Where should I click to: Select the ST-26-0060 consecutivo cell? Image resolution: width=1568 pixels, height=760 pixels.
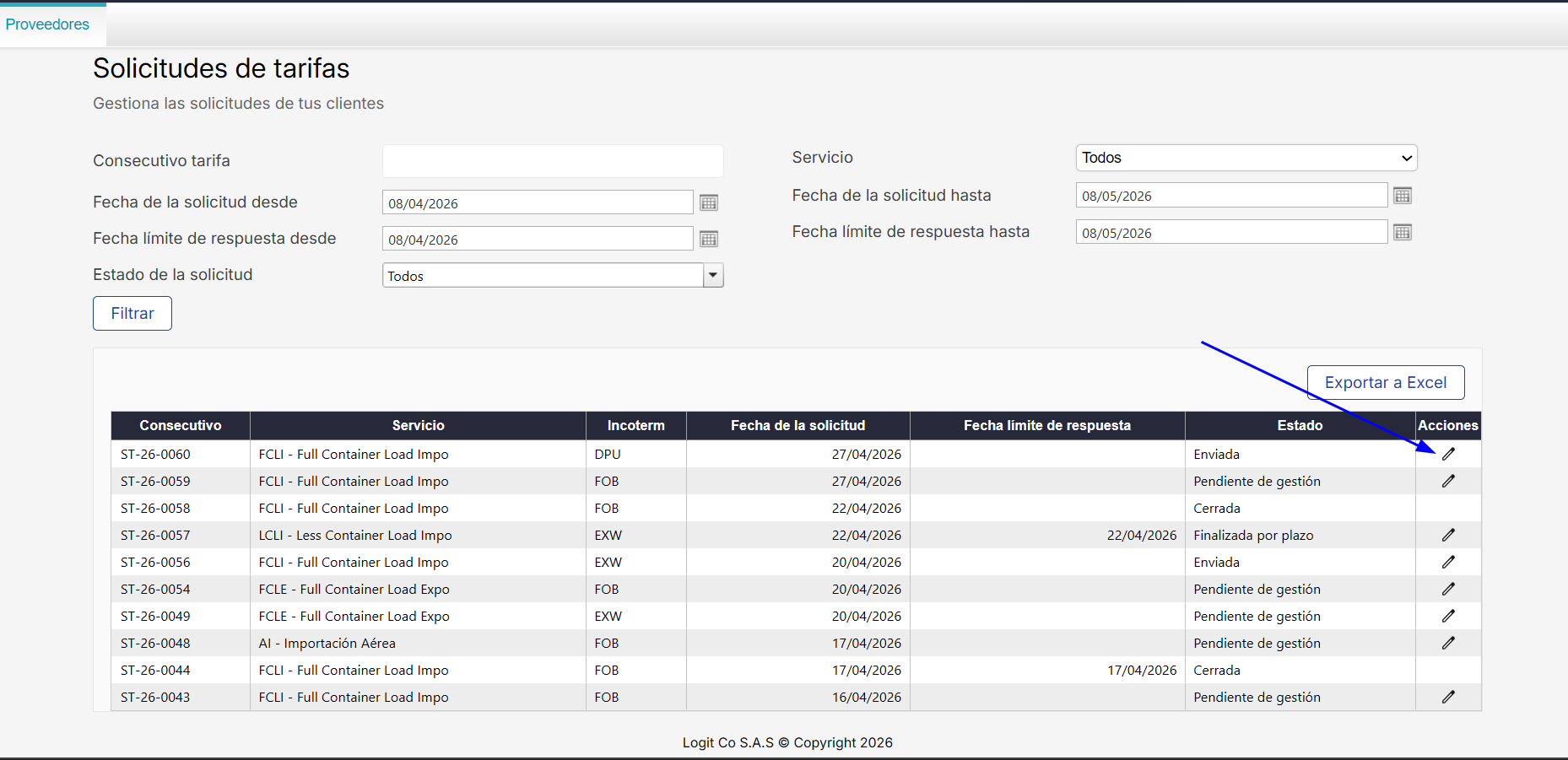click(x=181, y=454)
